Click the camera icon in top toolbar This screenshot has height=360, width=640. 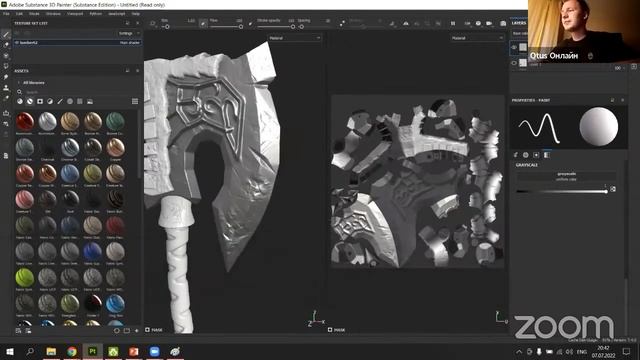click(503, 24)
